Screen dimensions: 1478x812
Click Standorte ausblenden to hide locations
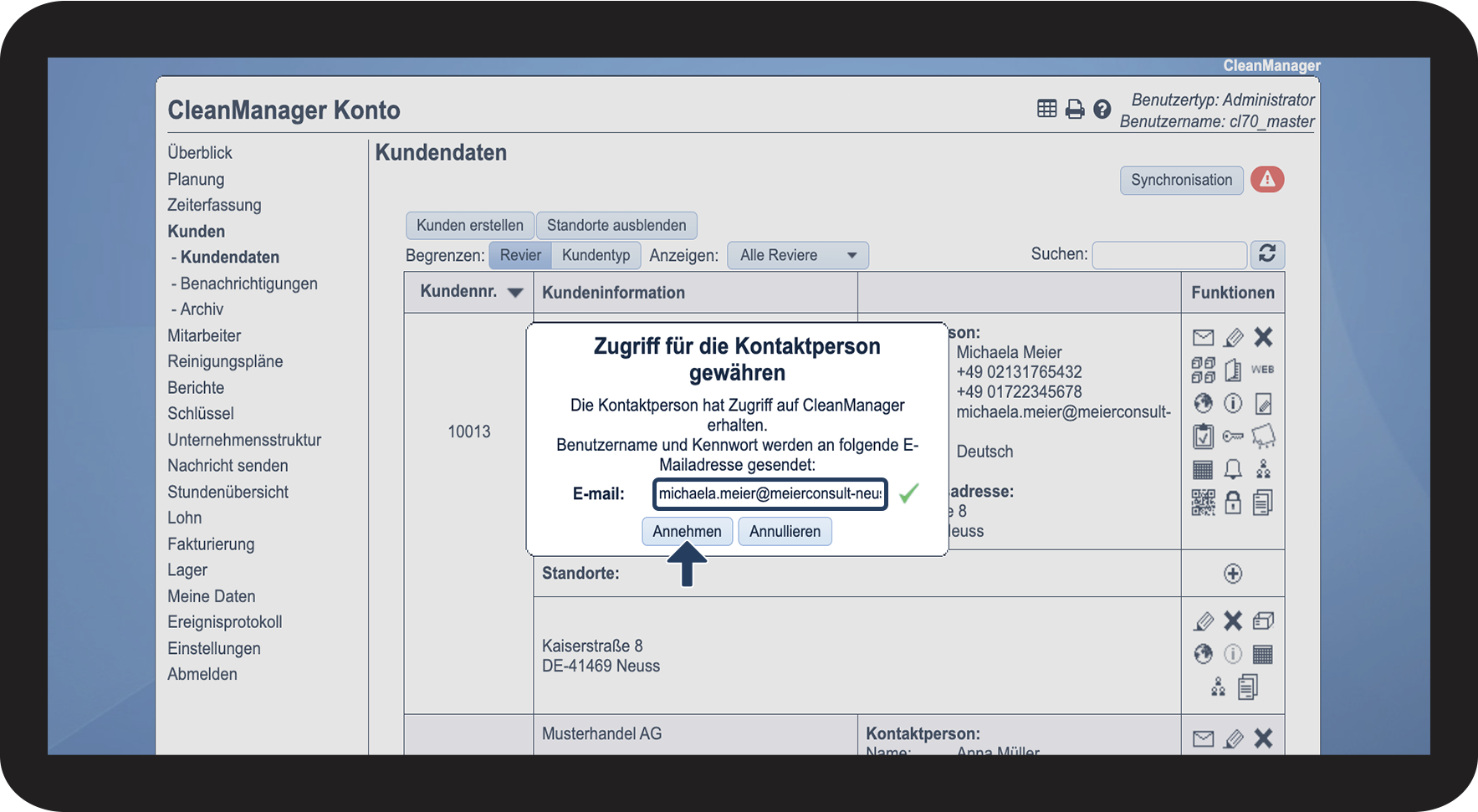[x=616, y=225]
